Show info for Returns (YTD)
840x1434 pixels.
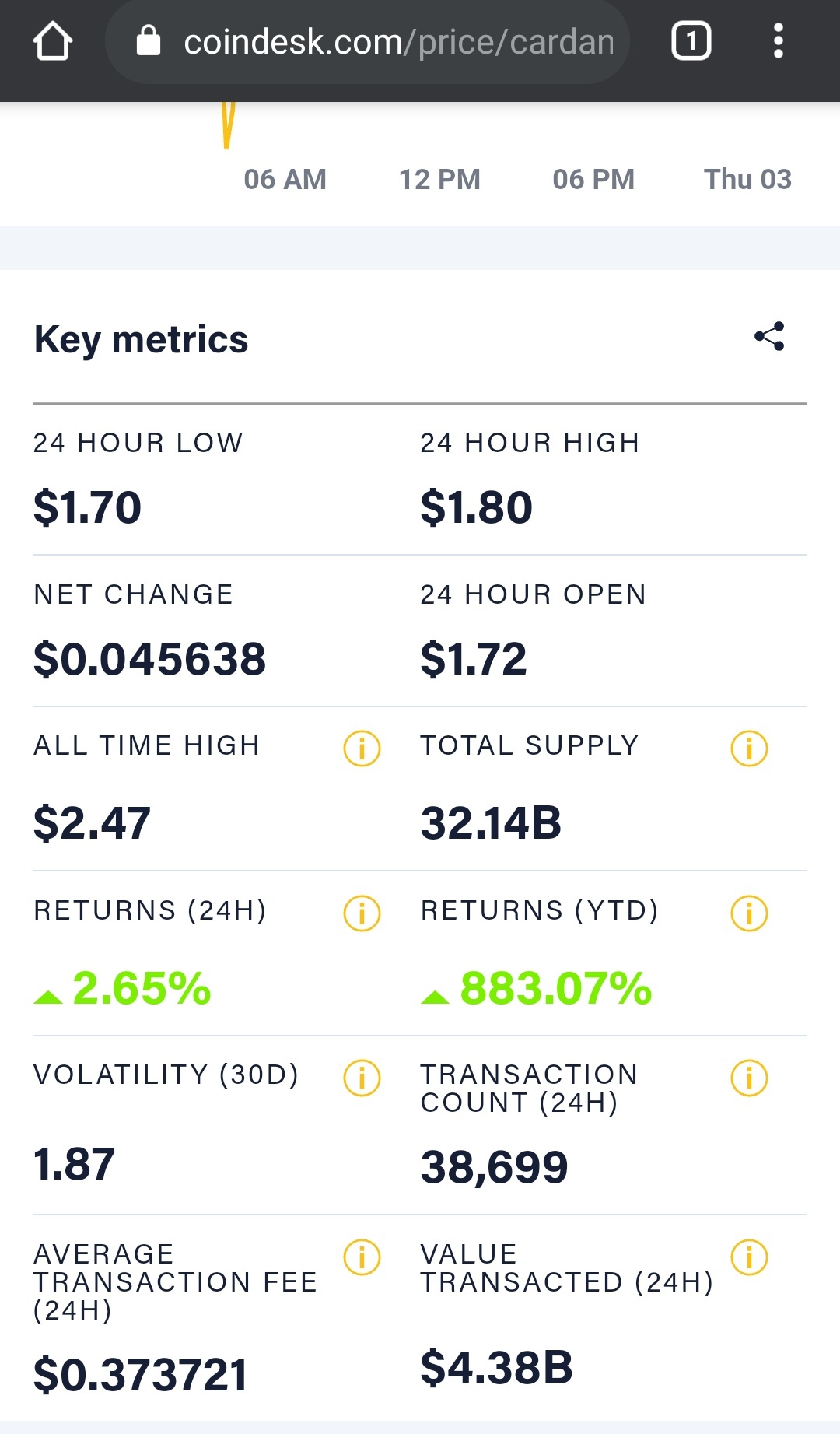[x=749, y=913]
